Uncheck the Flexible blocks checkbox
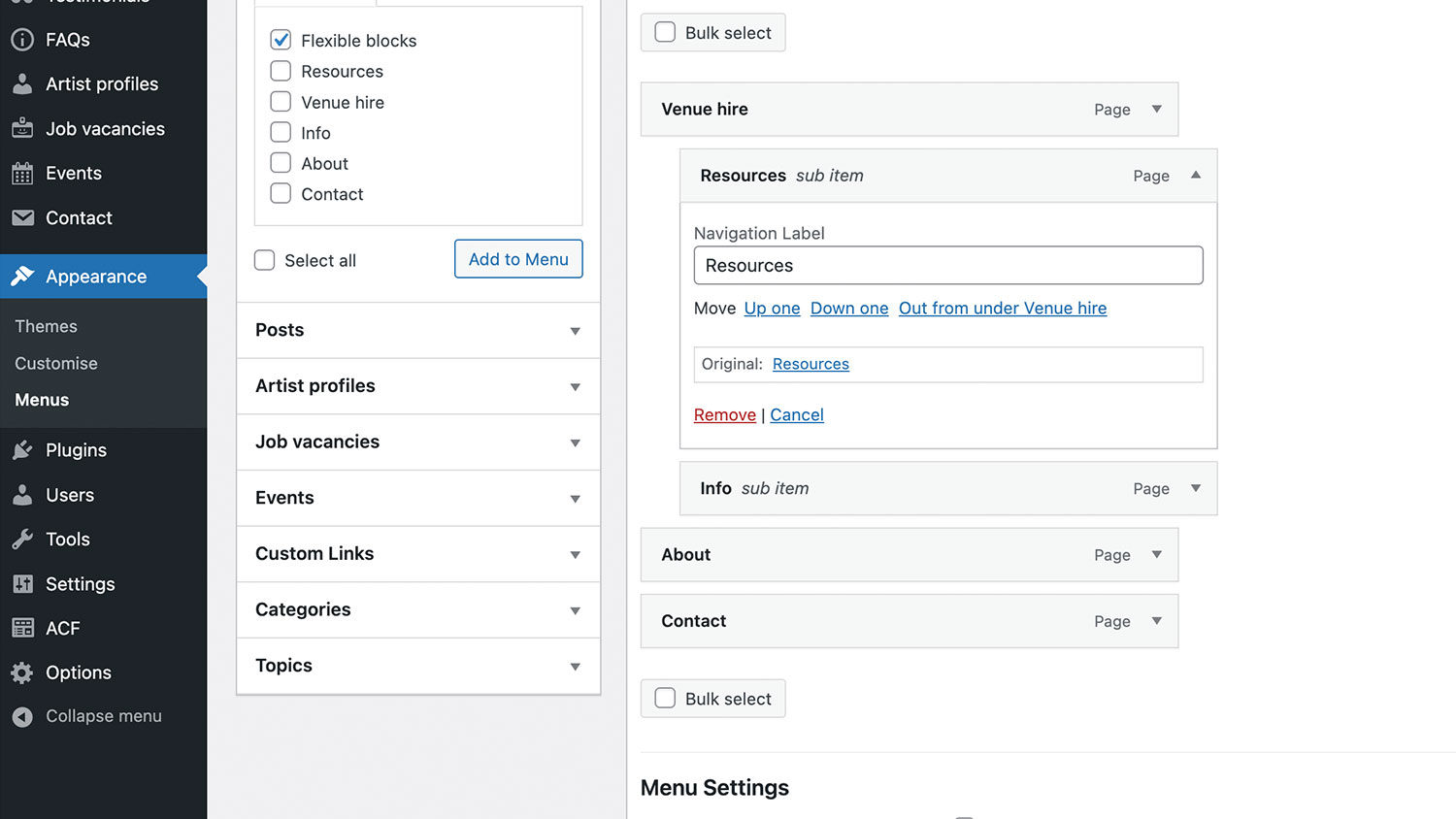Screen dimensions: 1456x819 pyautogui.click(x=281, y=40)
